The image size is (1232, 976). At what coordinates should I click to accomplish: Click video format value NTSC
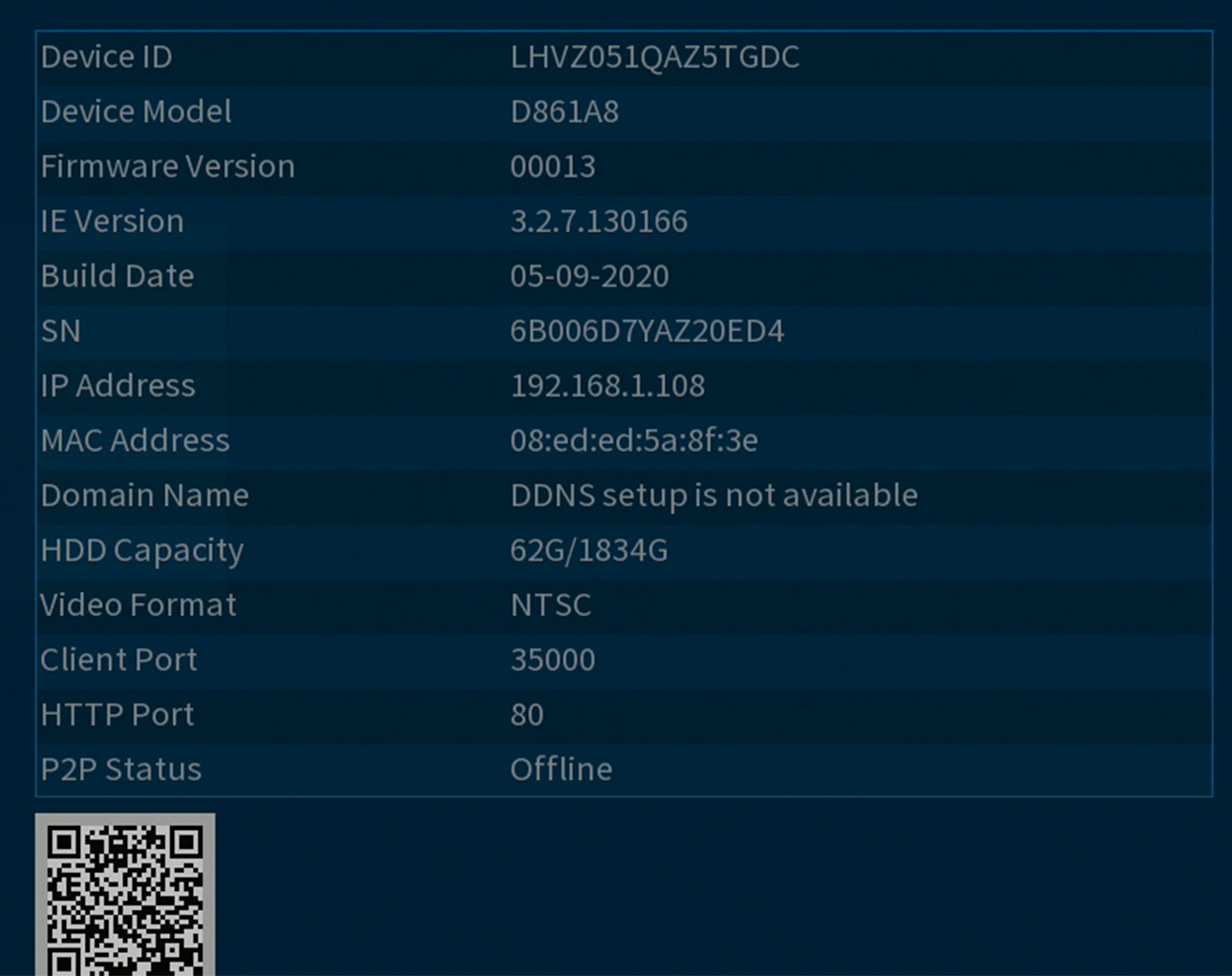click(x=550, y=605)
